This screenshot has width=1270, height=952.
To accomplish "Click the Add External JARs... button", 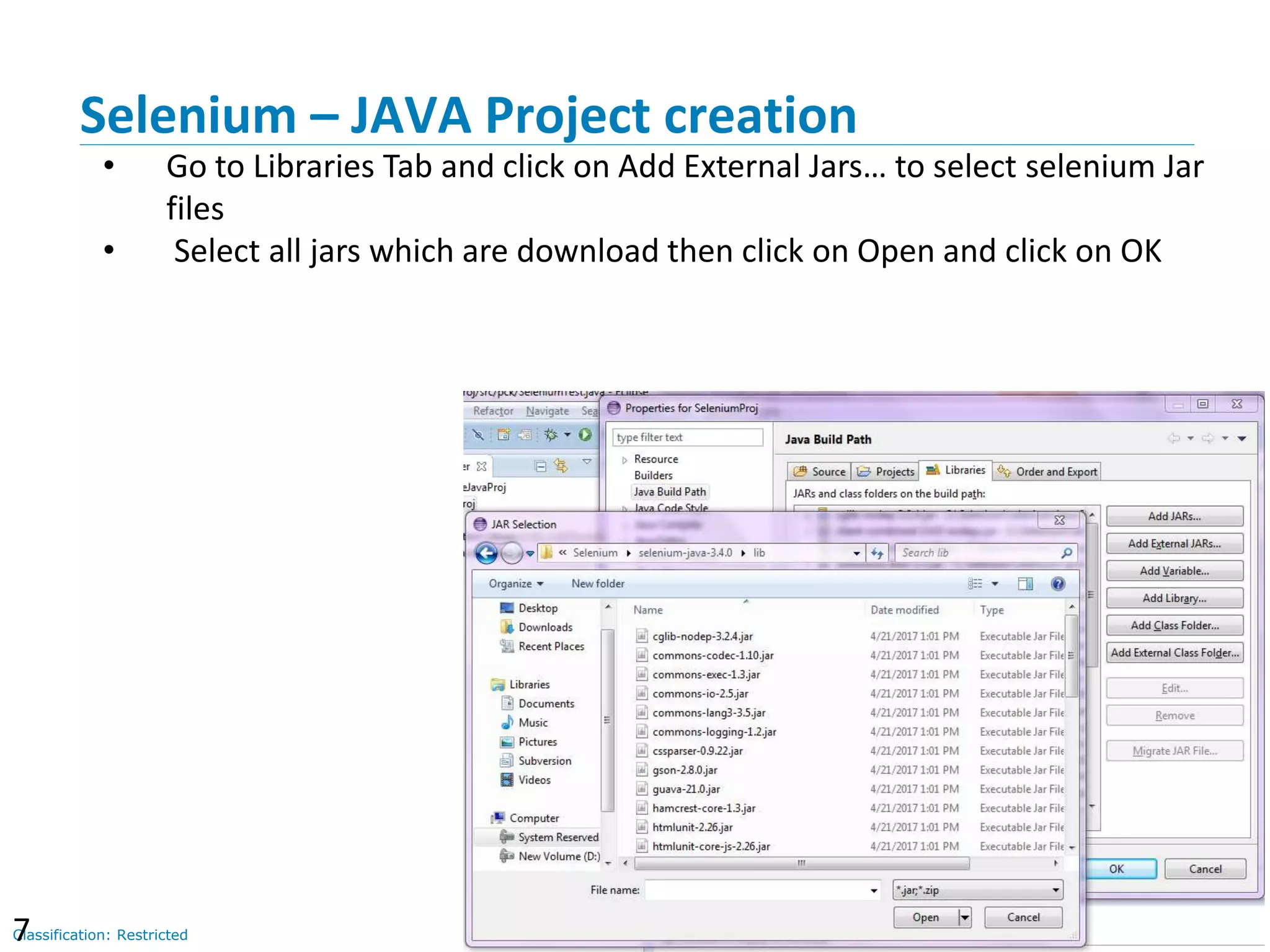I will 1175,544.
